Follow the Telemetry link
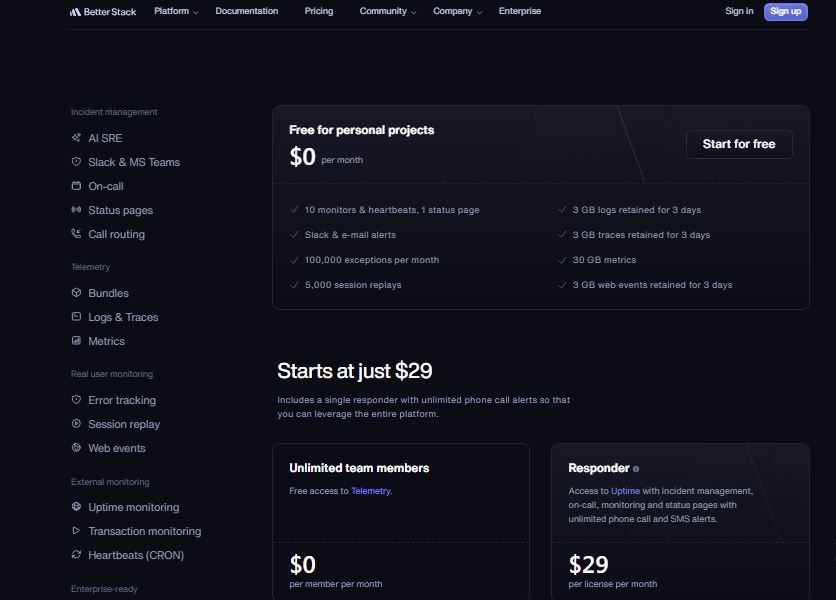 click(371, 491)
